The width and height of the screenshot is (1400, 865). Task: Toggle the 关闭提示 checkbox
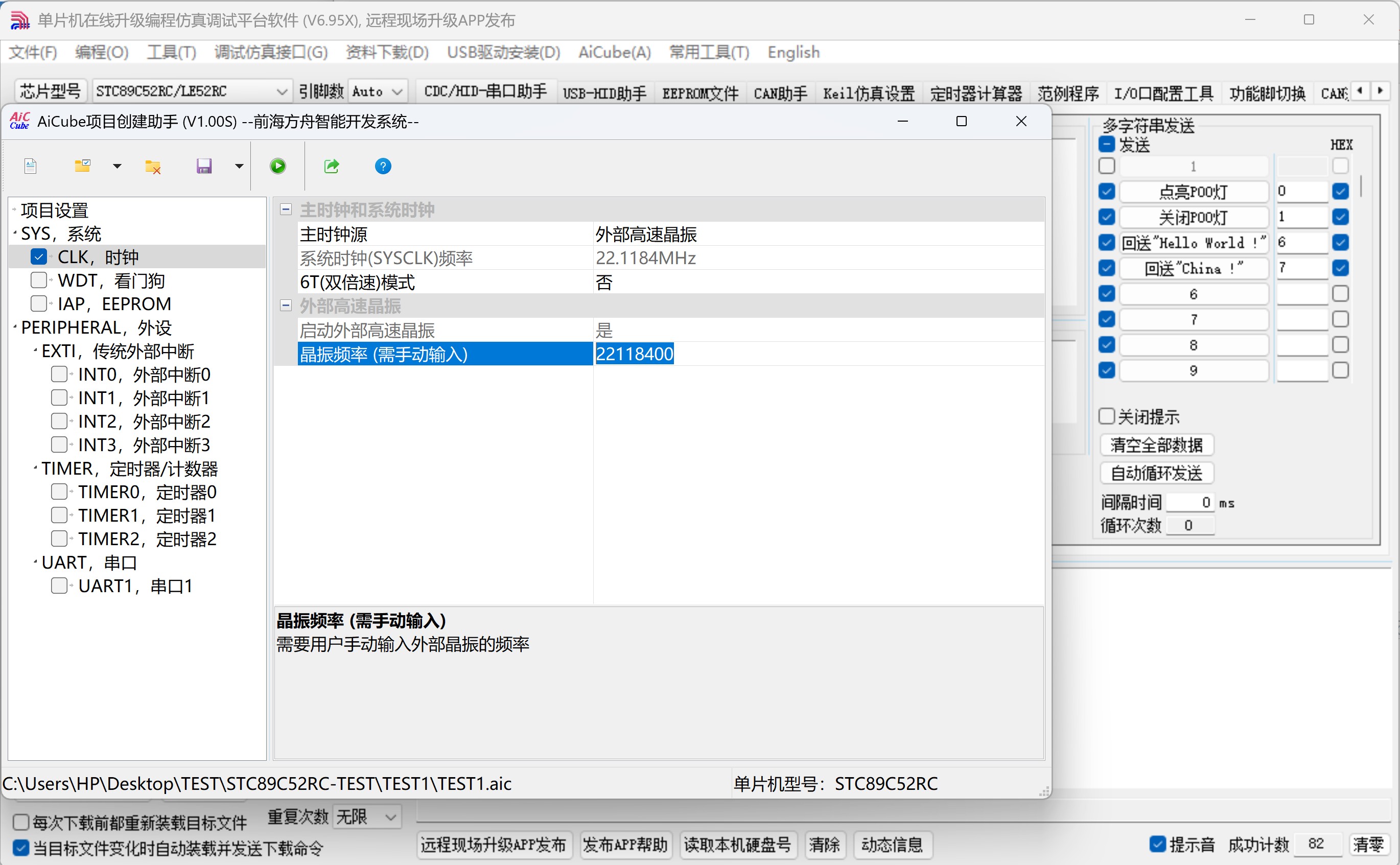1107,416
